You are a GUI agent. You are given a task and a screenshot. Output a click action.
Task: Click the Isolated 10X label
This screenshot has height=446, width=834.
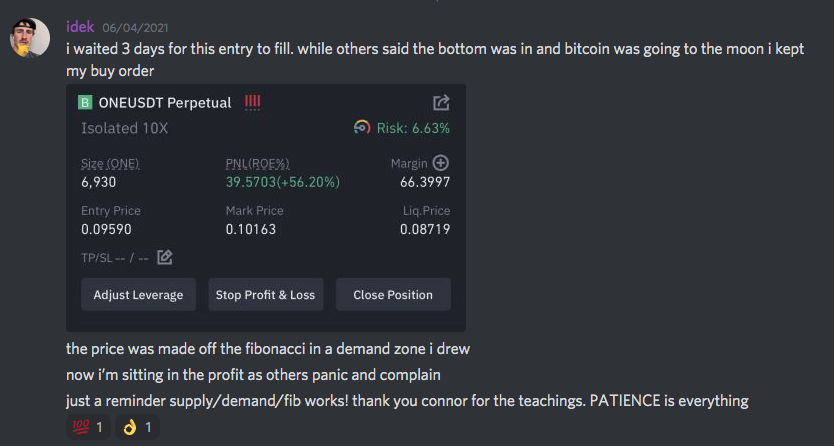125,128
